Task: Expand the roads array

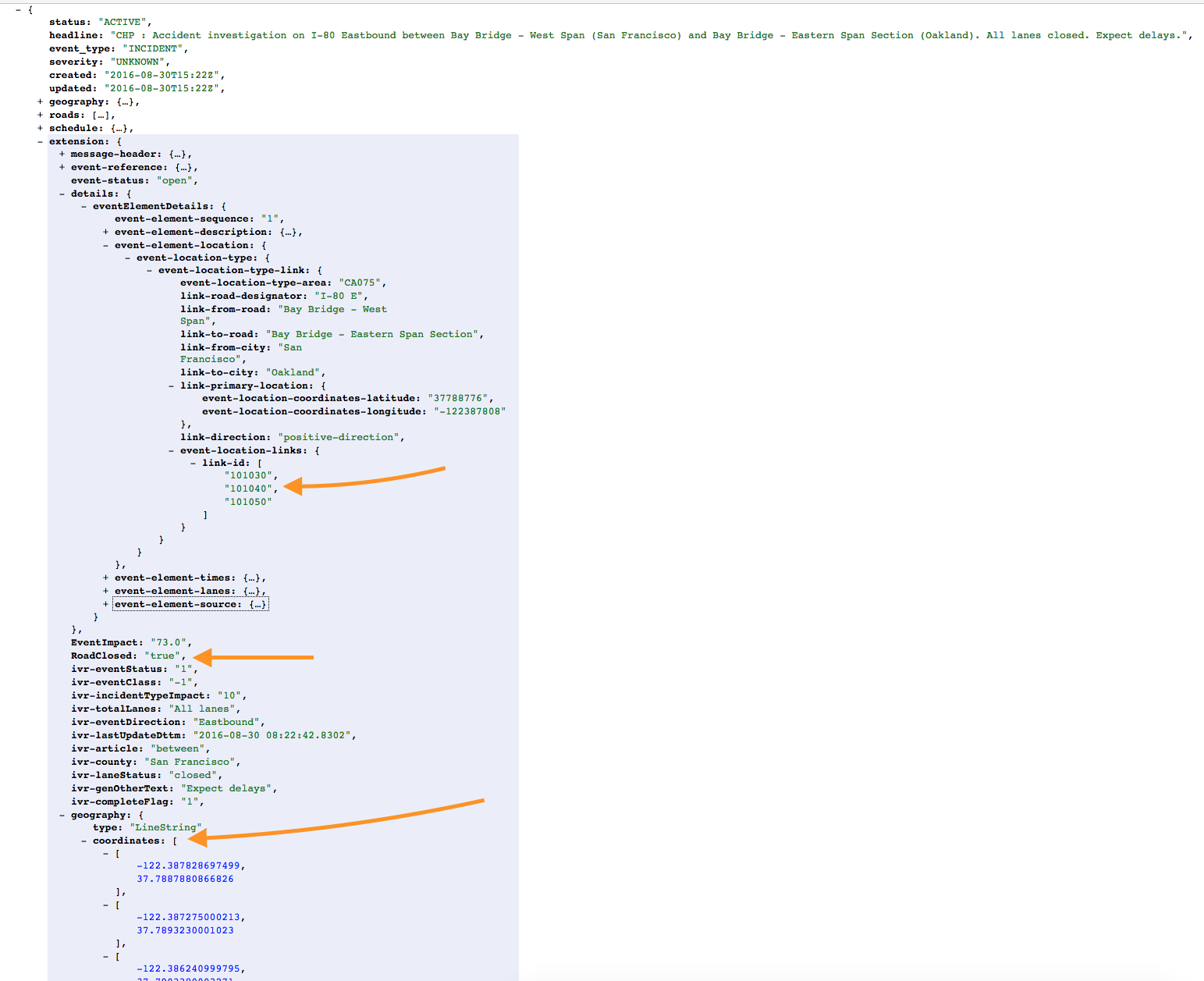Action: click(40, 116)
